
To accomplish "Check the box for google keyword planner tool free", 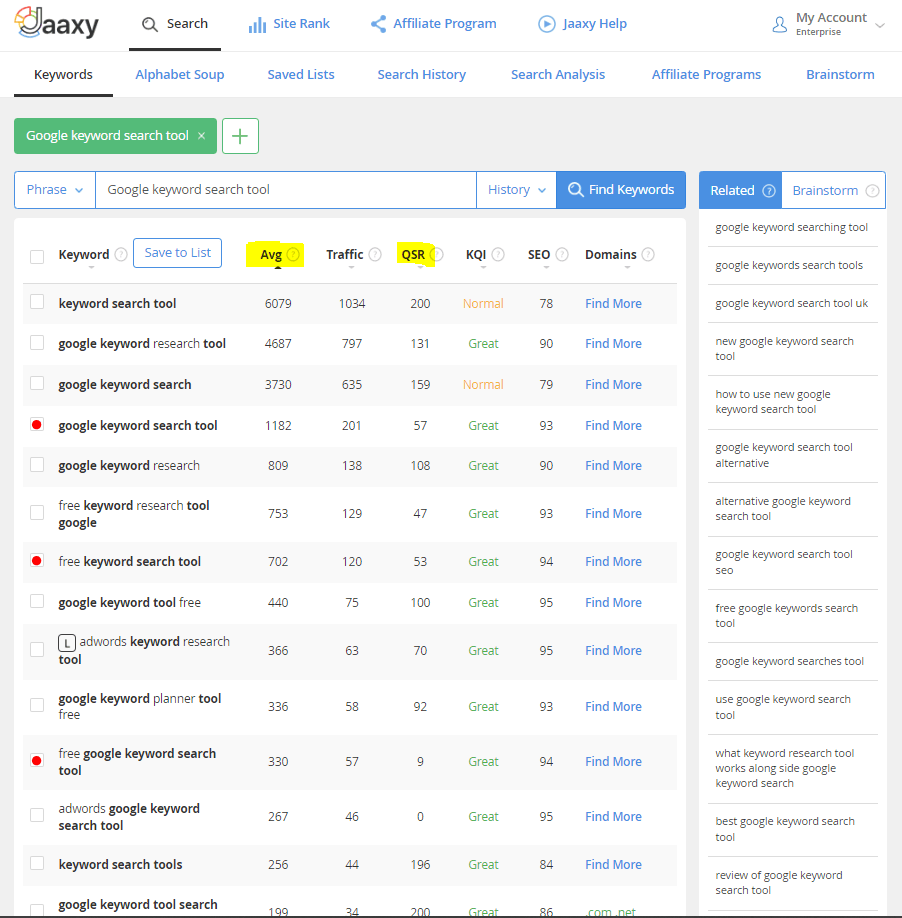I will 37,705.
